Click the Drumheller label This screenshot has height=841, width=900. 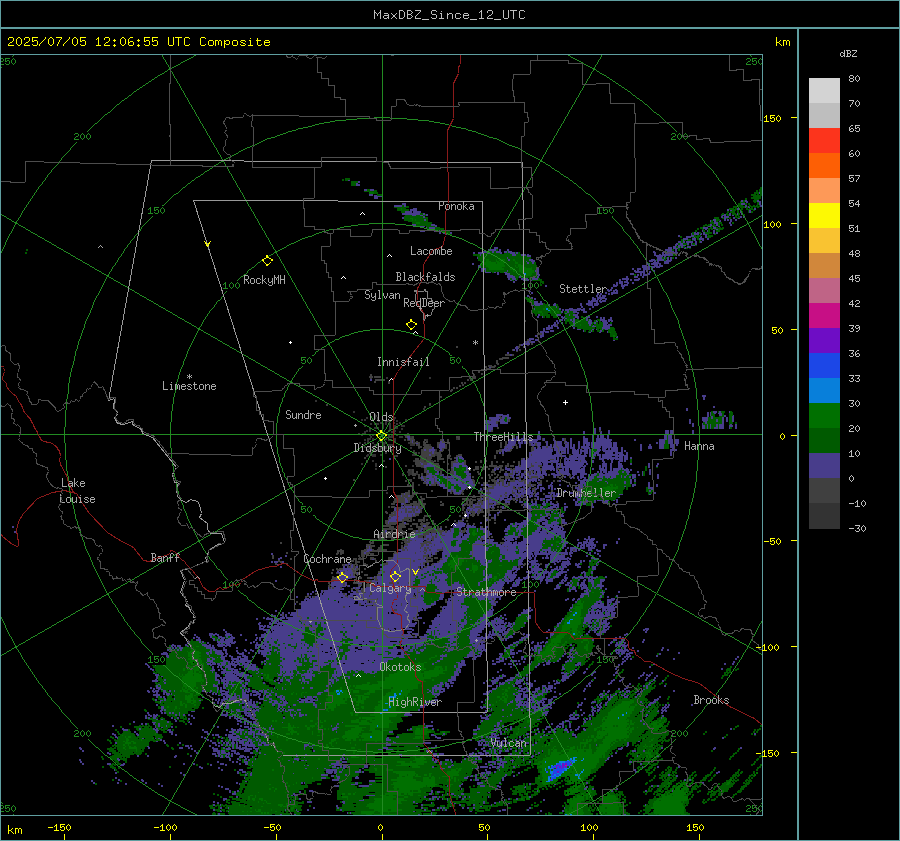[586, 493]
